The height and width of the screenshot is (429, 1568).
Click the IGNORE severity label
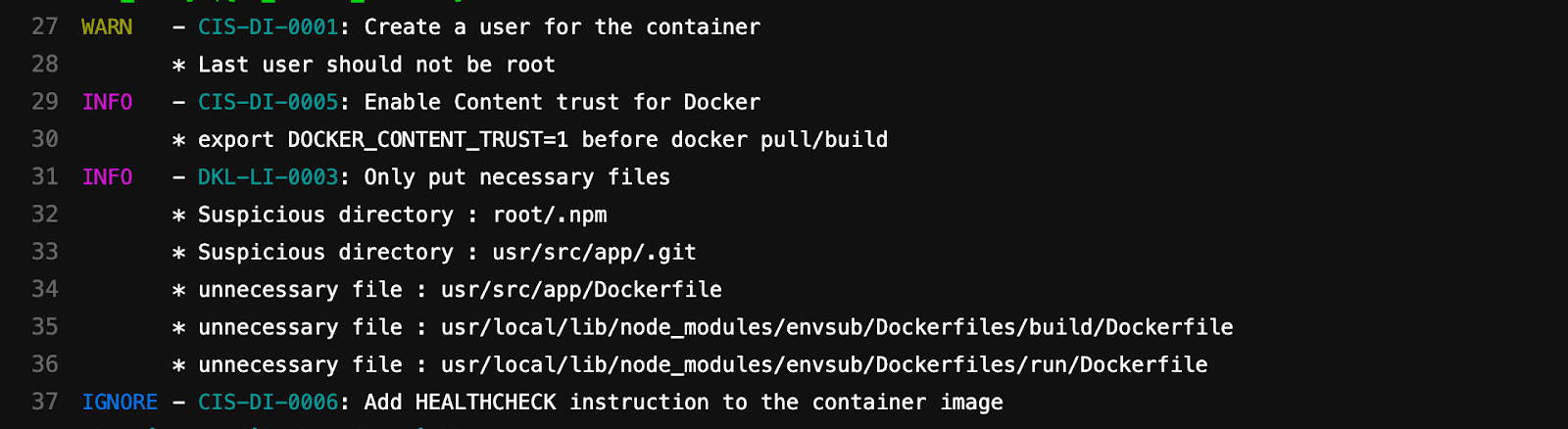coord(120,403)
